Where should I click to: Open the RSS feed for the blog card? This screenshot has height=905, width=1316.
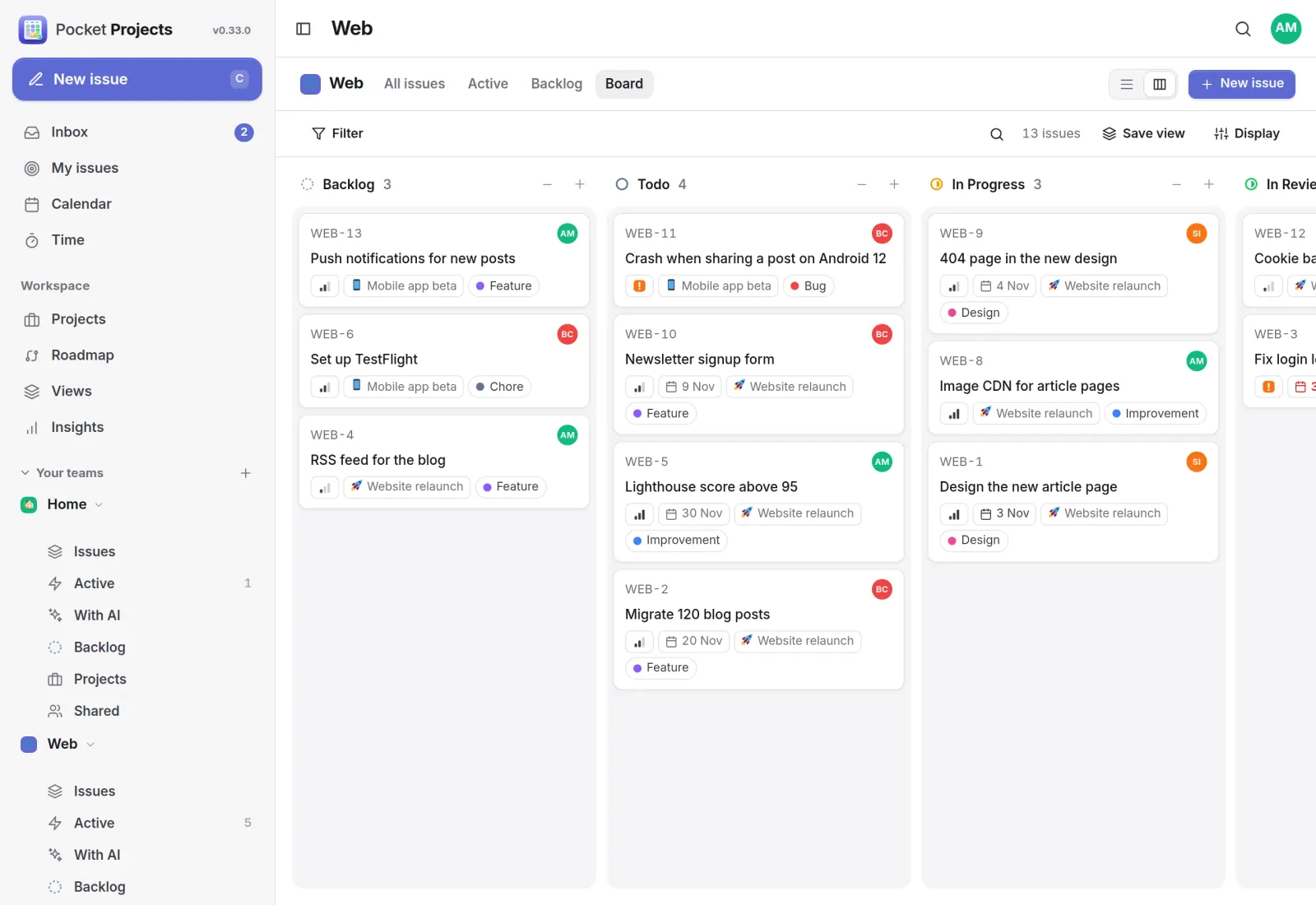(x=444, y=462)
